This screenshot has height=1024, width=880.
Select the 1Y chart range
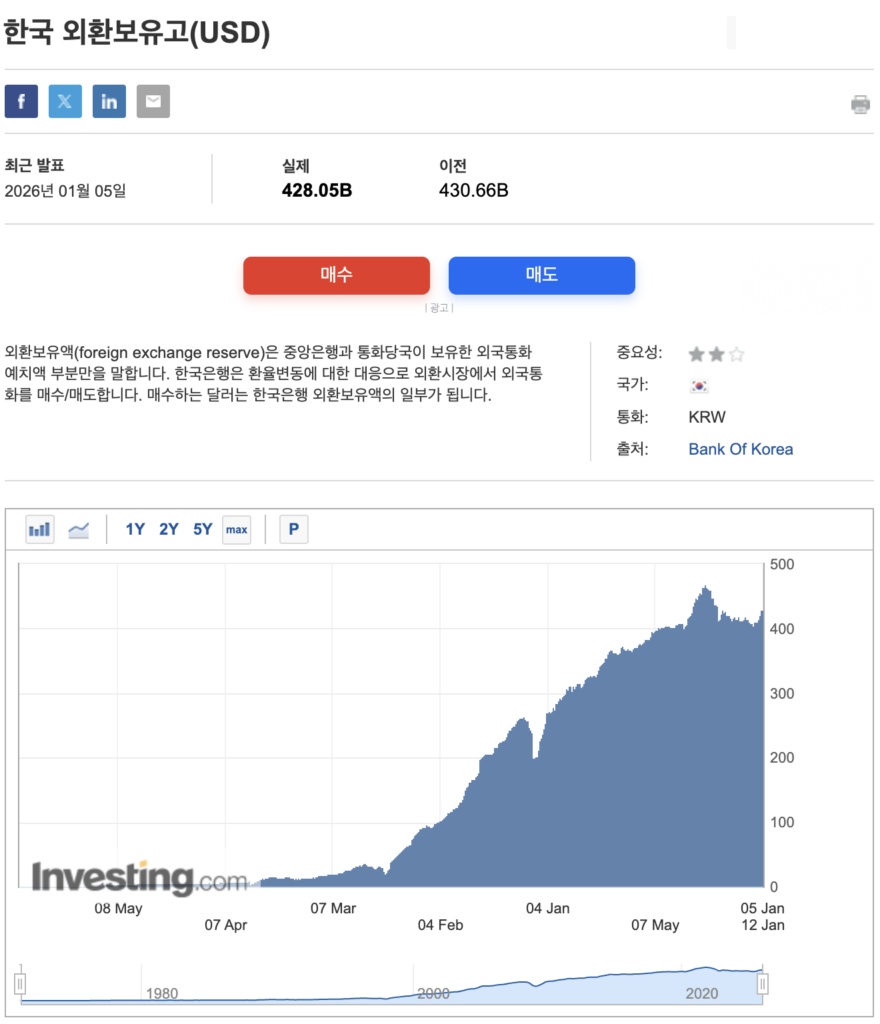[135, 529]
